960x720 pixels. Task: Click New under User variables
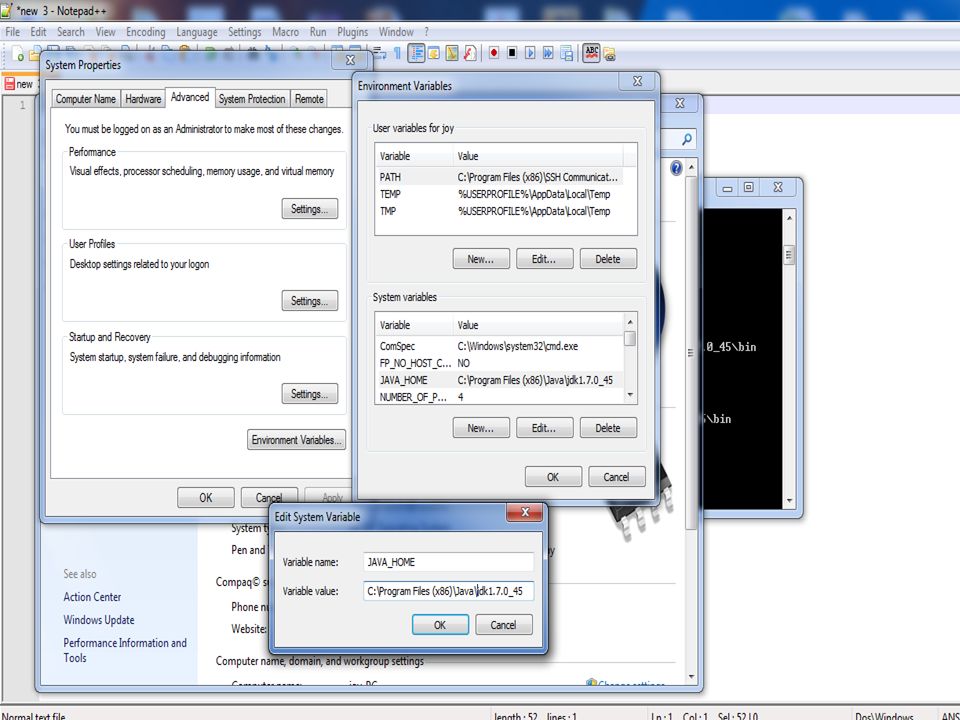(x=481, y=259)
